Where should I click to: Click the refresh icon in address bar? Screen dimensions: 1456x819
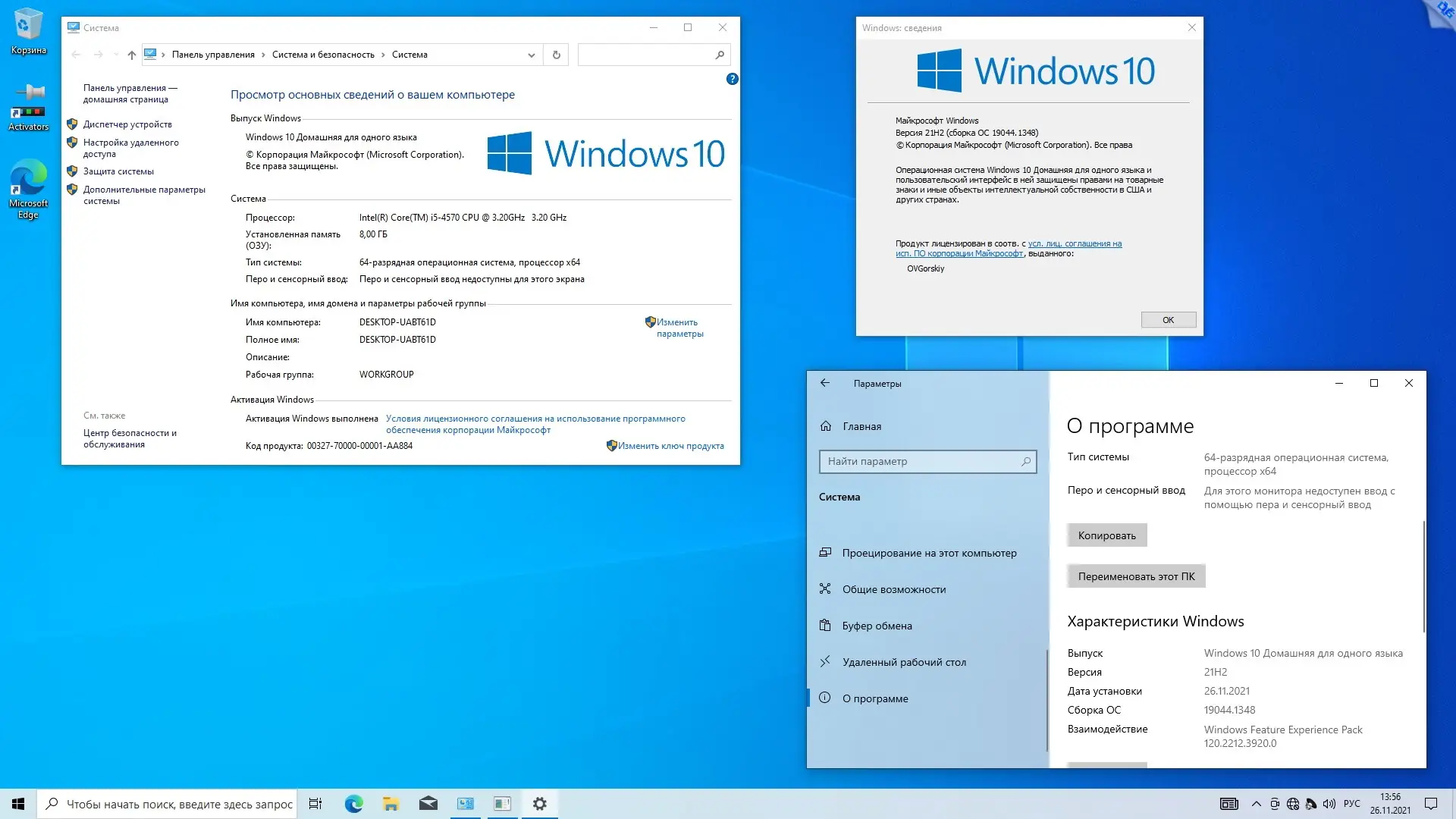point(556,55)
